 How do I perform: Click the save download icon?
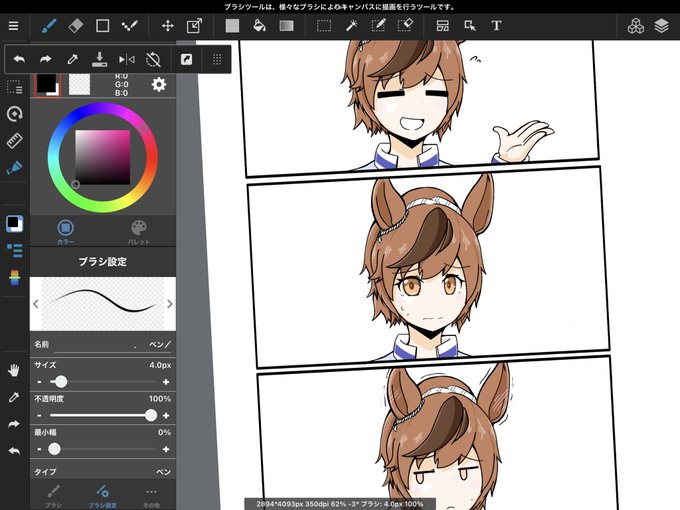(x=99, y=59)
